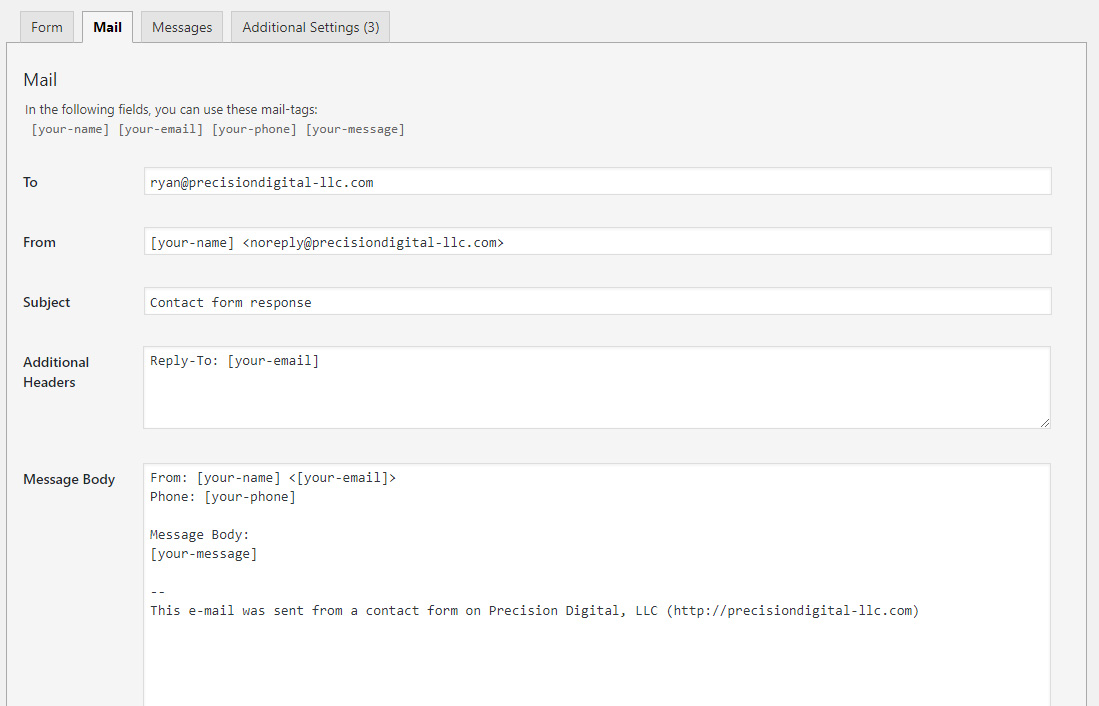Click the To email input field

(x=597, y=182)
